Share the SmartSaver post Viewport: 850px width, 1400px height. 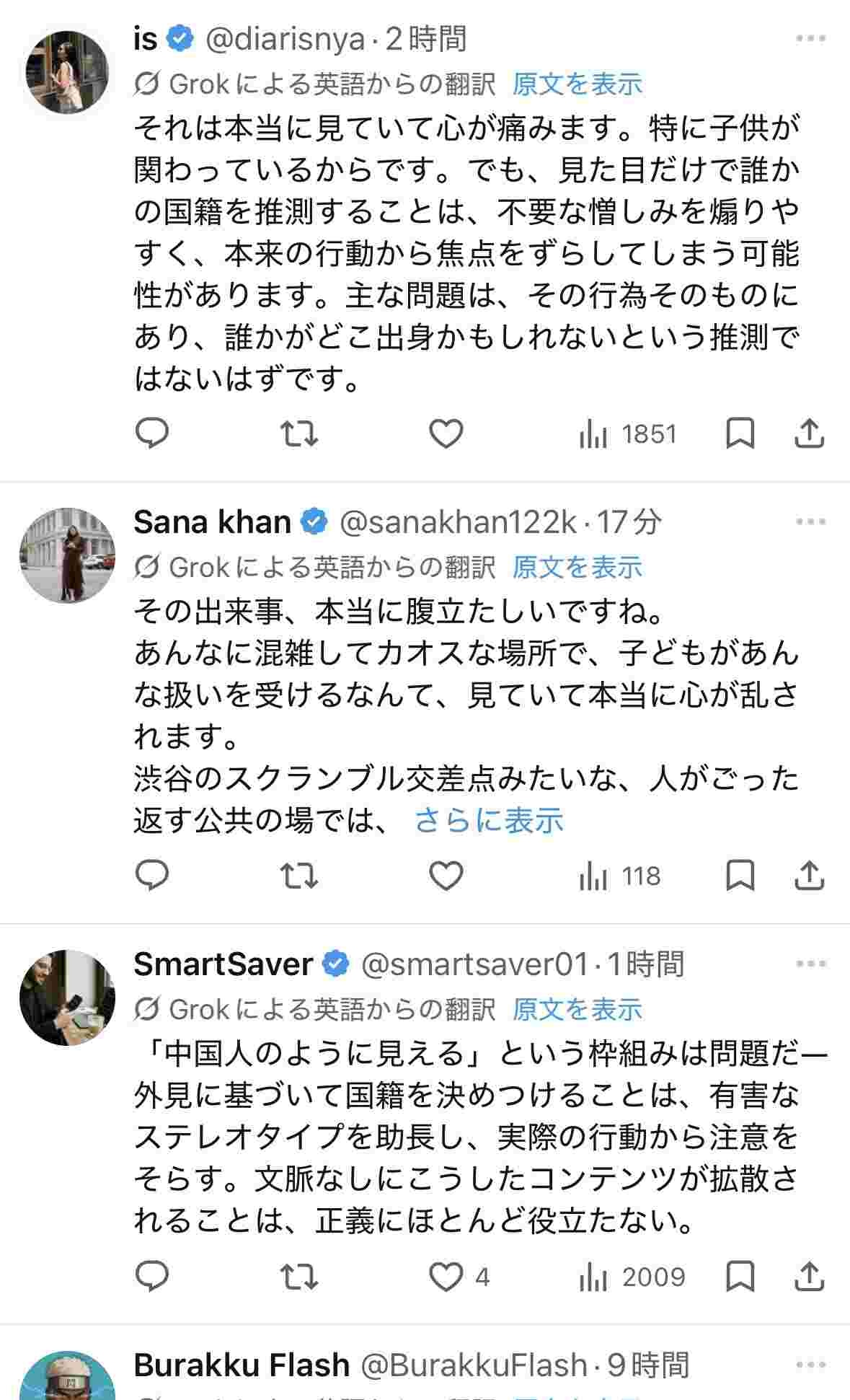pos(809,1277)
